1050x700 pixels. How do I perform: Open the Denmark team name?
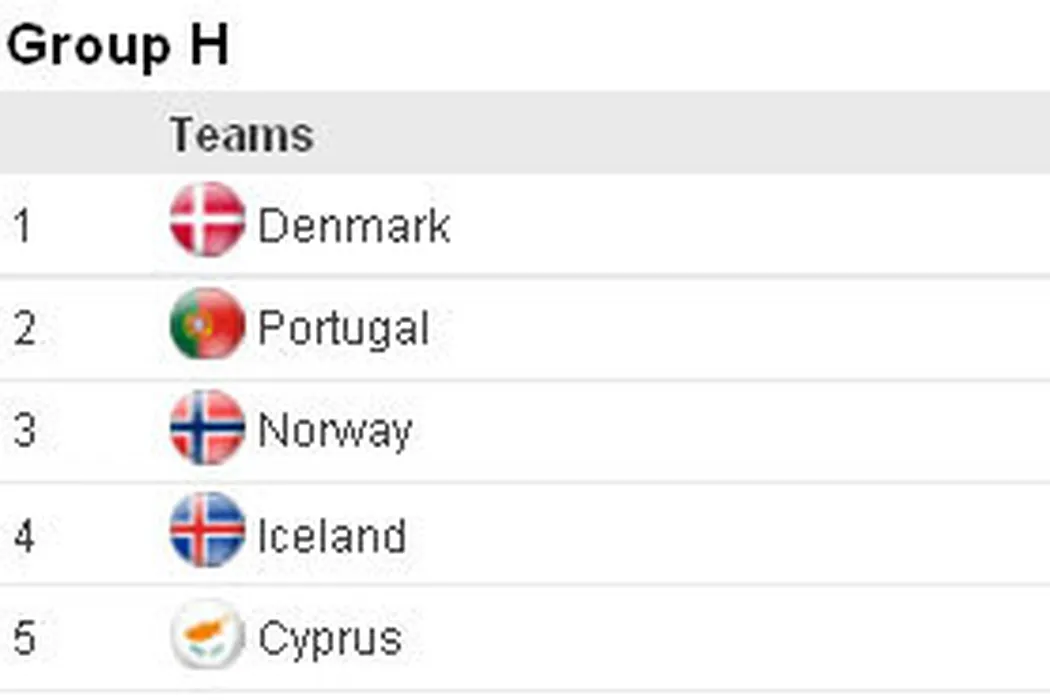(353, 226)
